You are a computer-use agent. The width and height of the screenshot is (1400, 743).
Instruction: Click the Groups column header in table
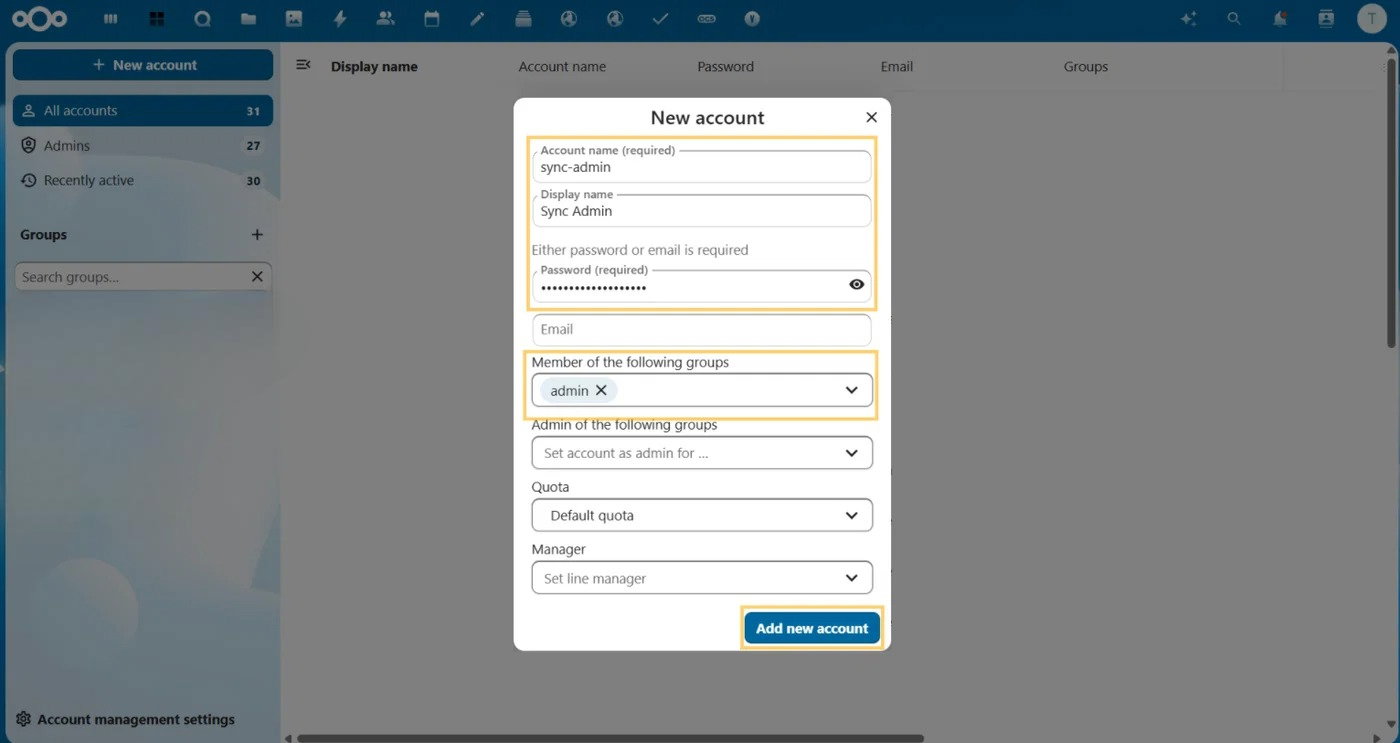pyautogui.click(x=1086, y=67)
